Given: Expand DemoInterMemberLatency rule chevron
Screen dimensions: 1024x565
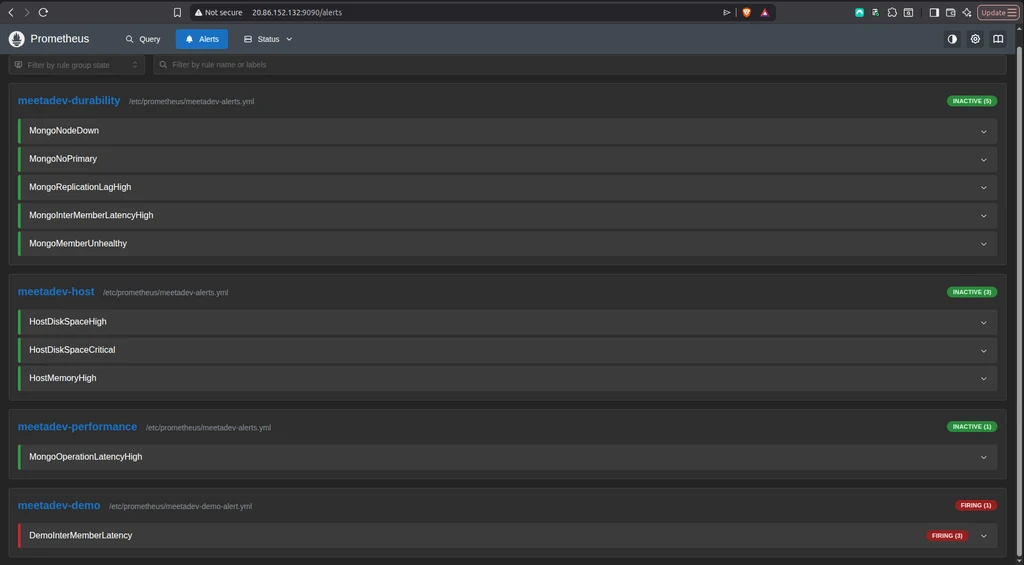Looking at the screenshot, I should 984,536.
